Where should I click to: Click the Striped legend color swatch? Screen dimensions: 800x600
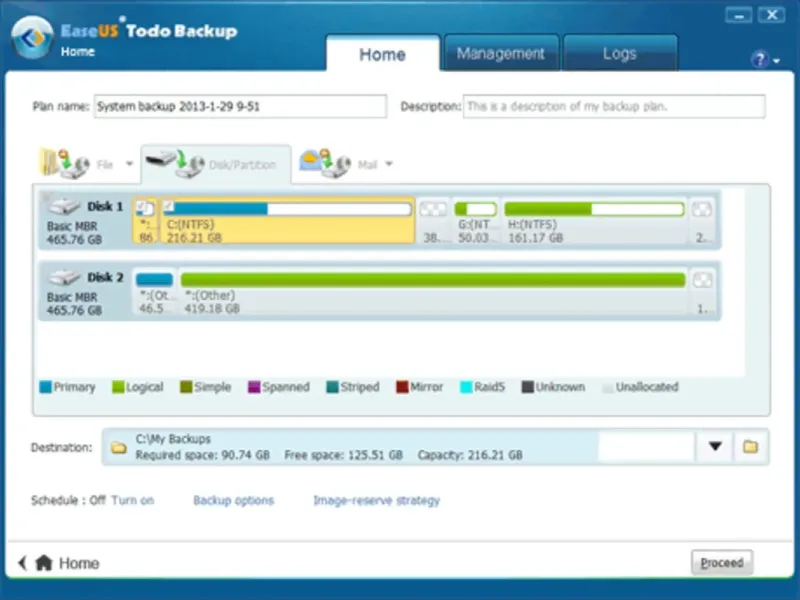pos(332,387)
